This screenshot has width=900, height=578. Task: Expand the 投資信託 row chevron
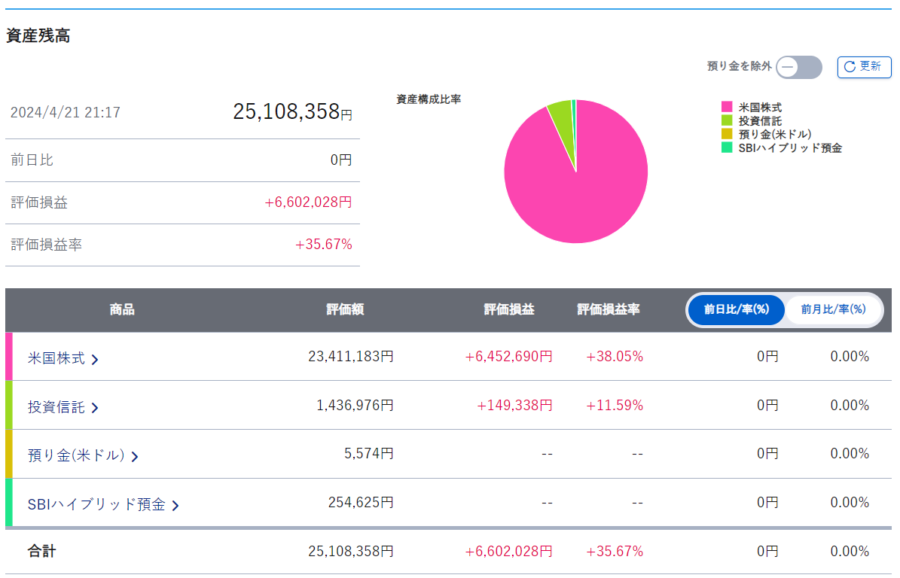(x=95, y=407)
